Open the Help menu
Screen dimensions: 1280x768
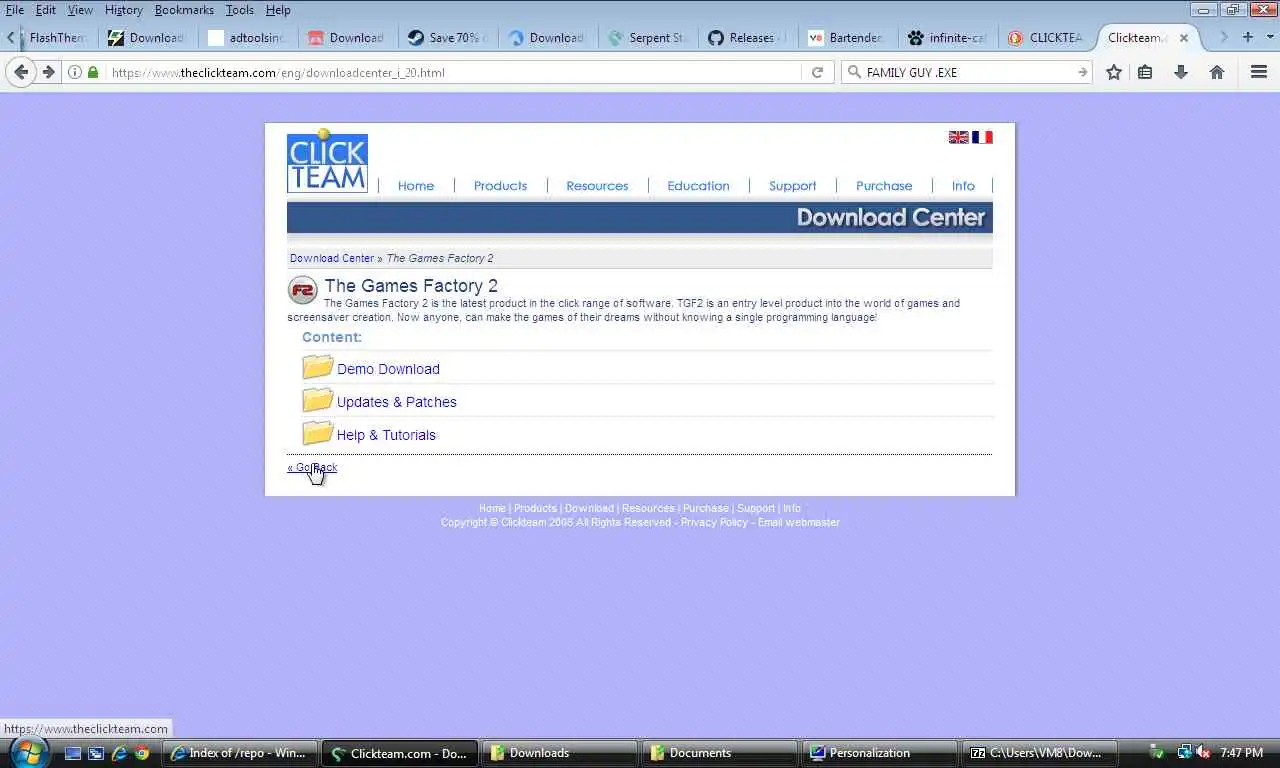(278, 10)
